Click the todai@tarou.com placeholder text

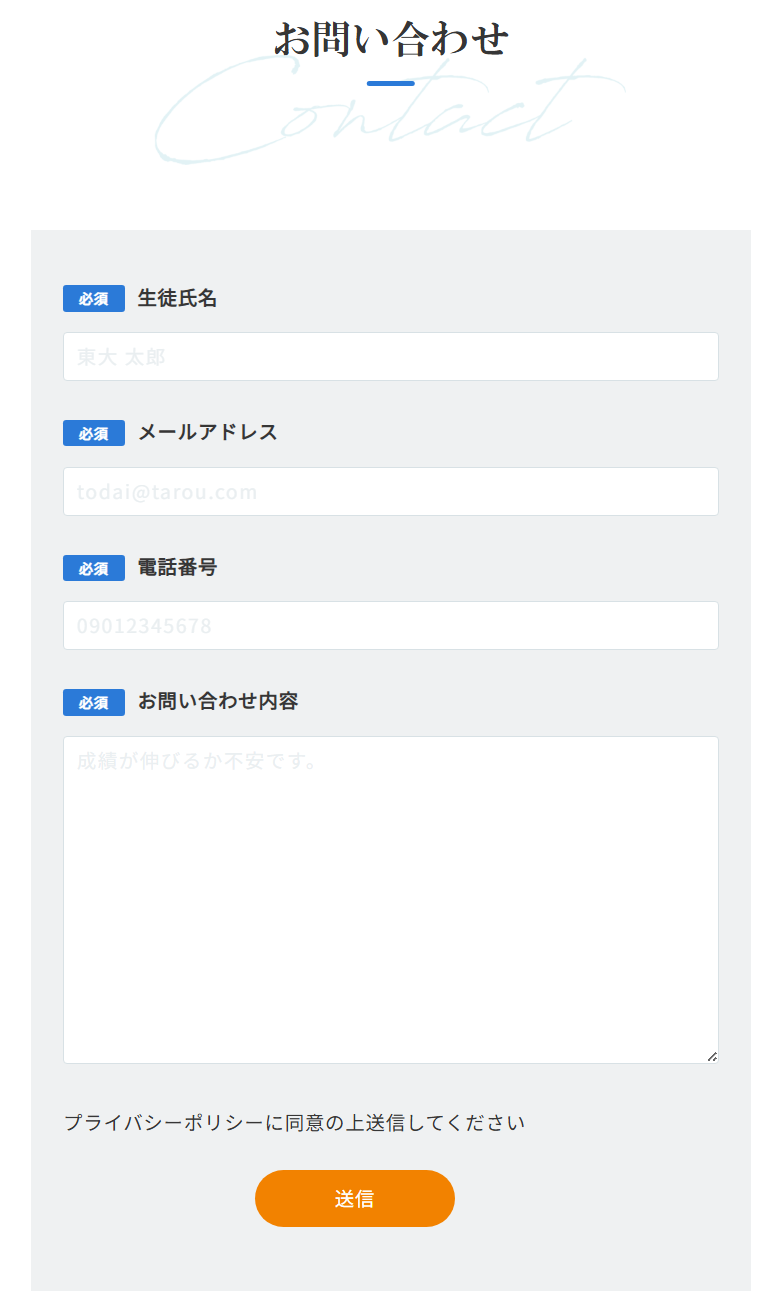click(x=167, y=492)
